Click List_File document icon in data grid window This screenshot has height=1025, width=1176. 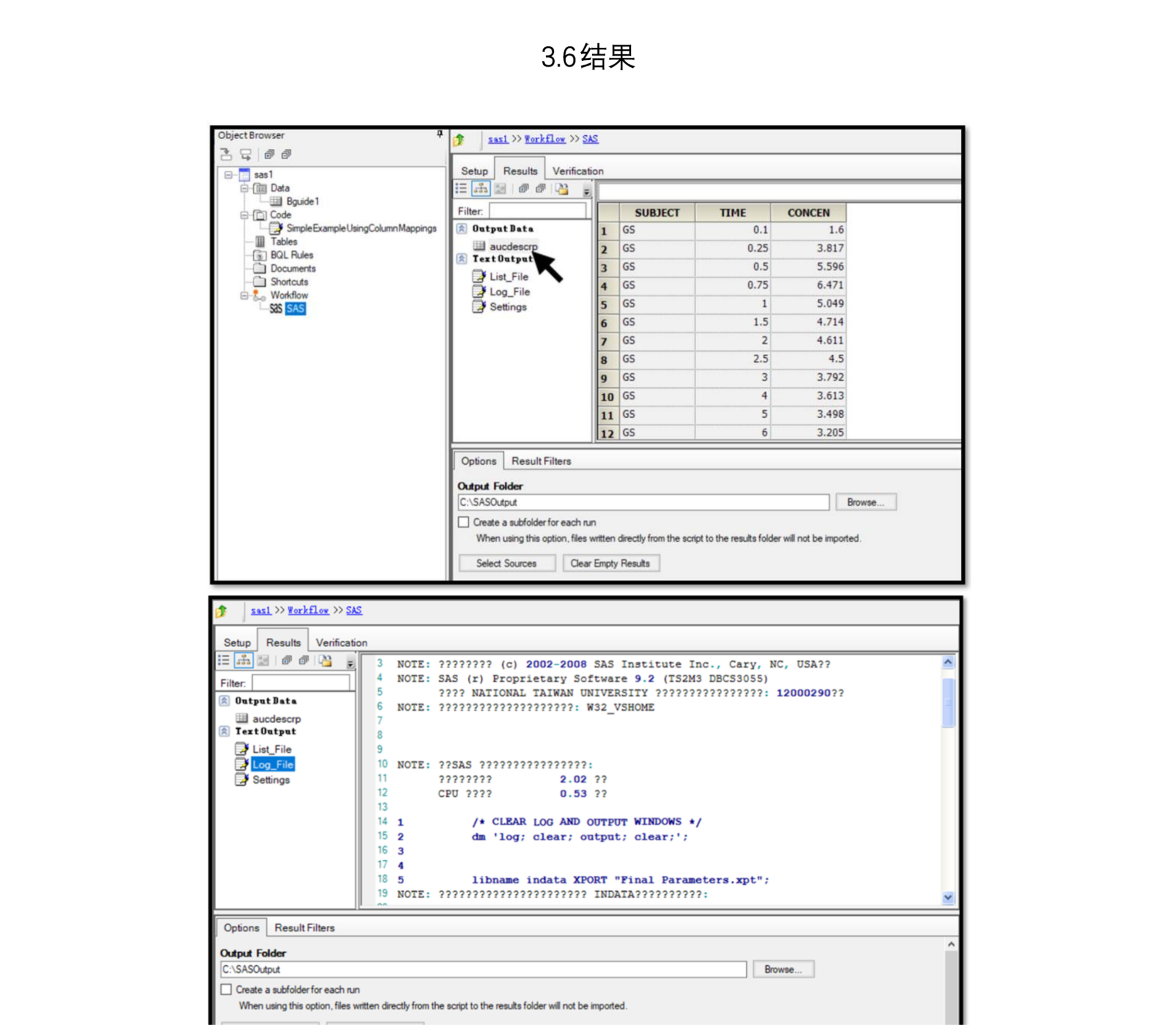pyautogui.click(x=479, y=276)
